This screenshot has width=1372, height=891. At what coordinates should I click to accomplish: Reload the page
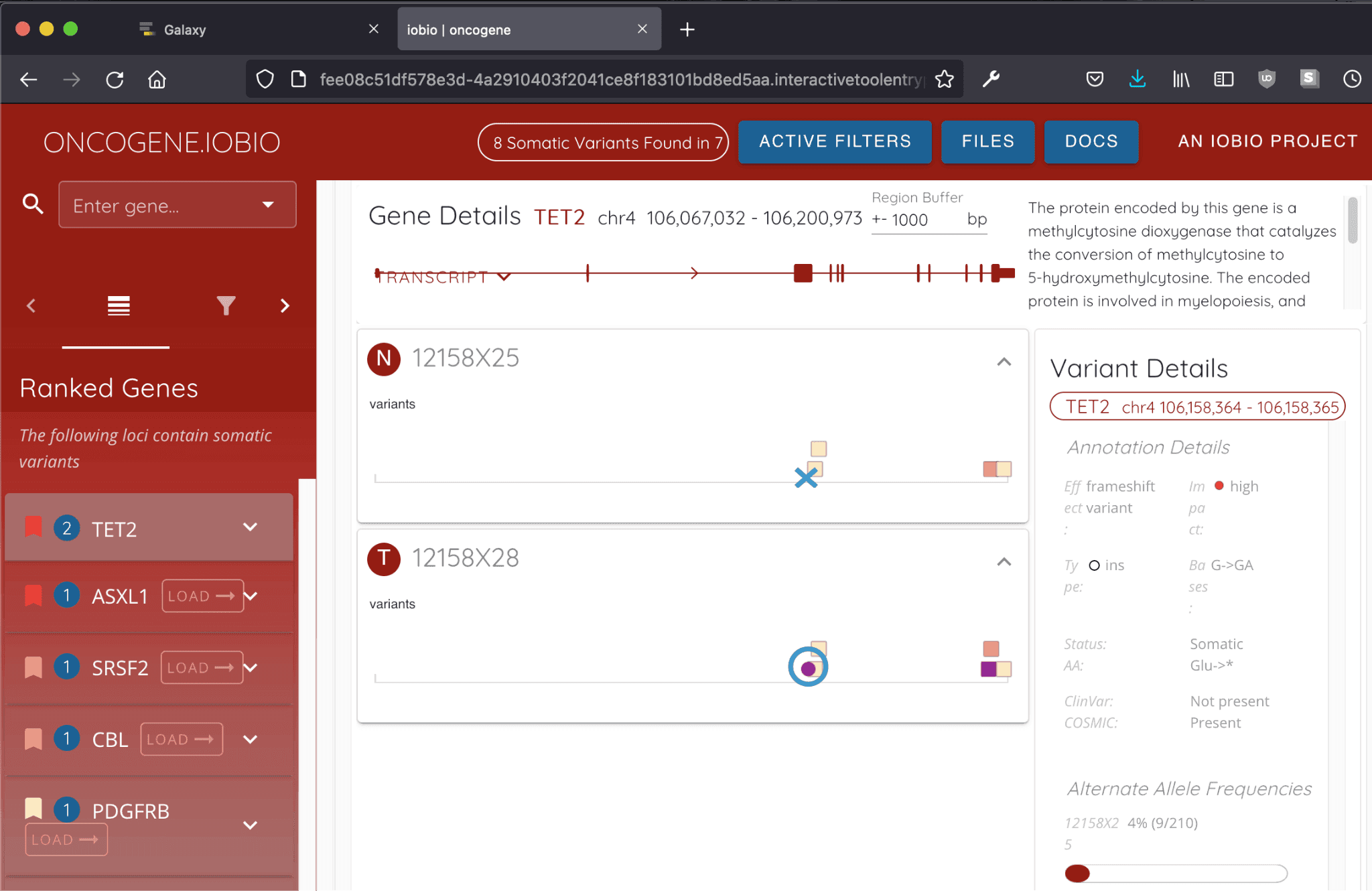pyautogui.click(x=115, y=80)
